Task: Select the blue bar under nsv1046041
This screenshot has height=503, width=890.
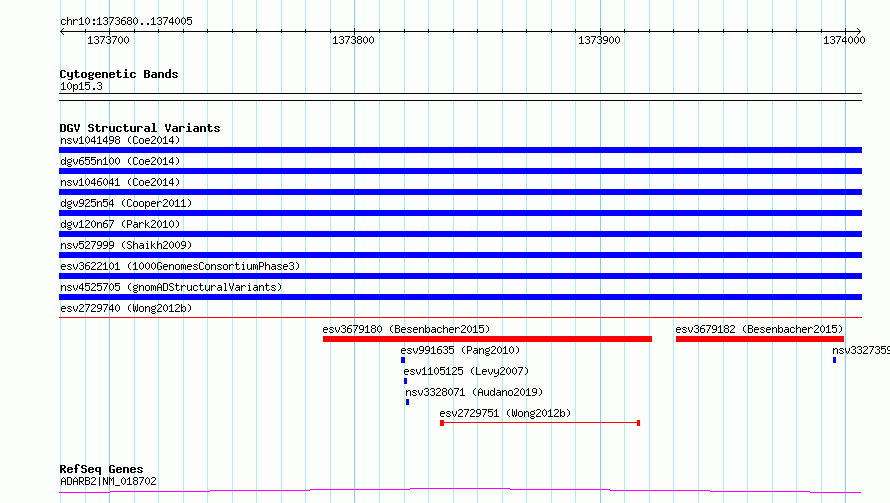Action: click(460, 192)
